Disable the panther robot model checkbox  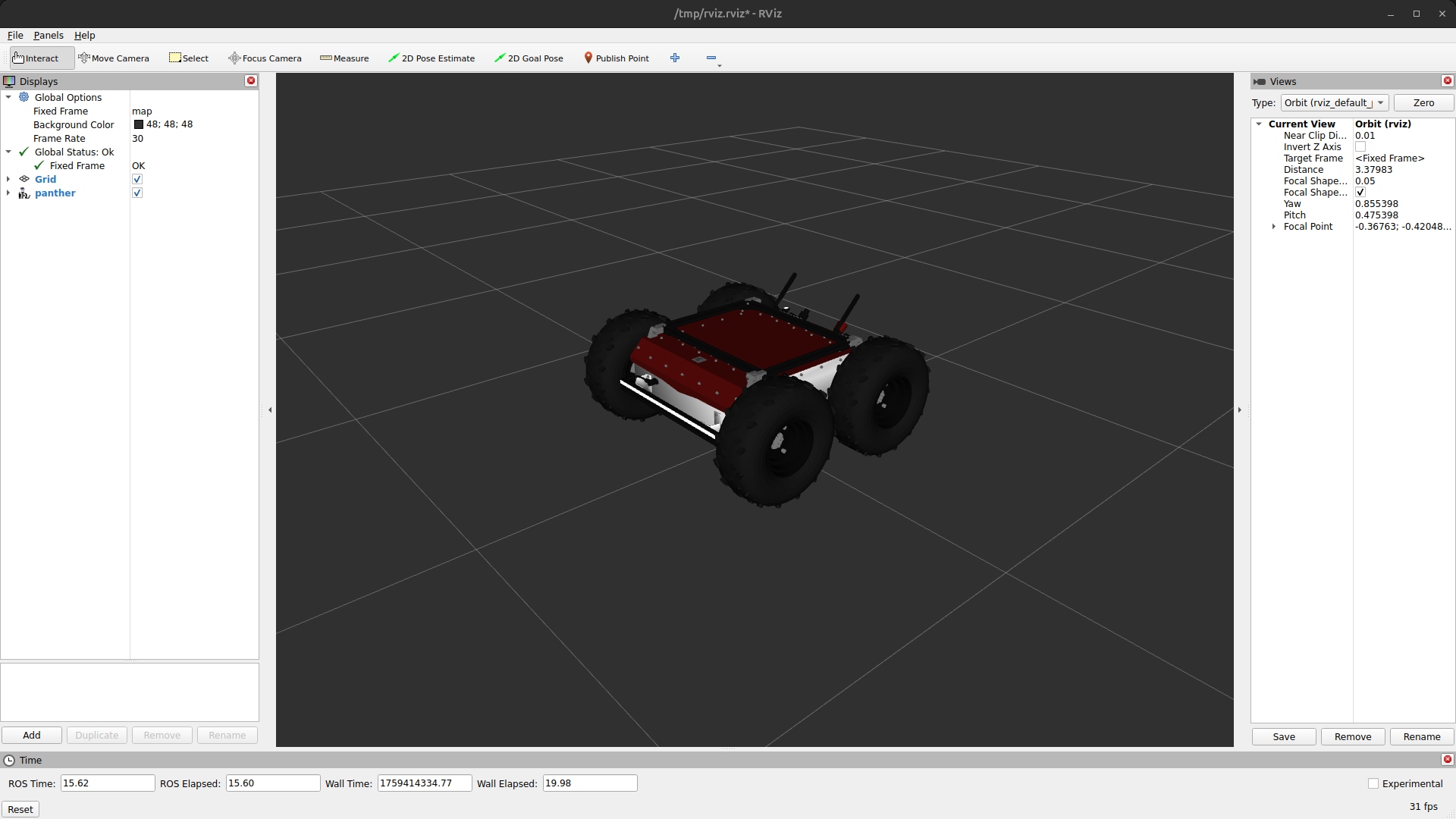click(x=137, y=193)
